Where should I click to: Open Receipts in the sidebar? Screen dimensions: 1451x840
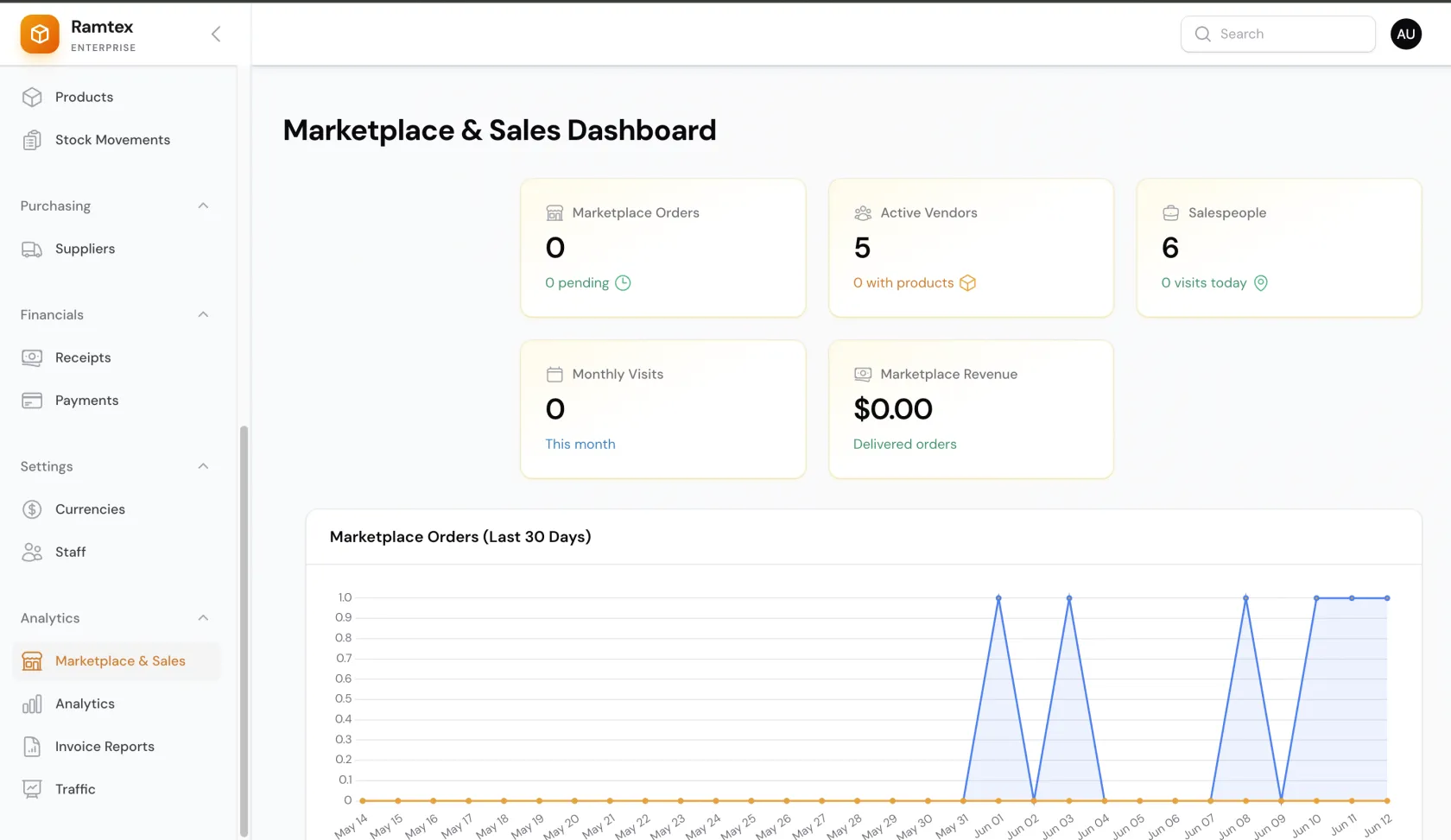click(x=117, y=357)
